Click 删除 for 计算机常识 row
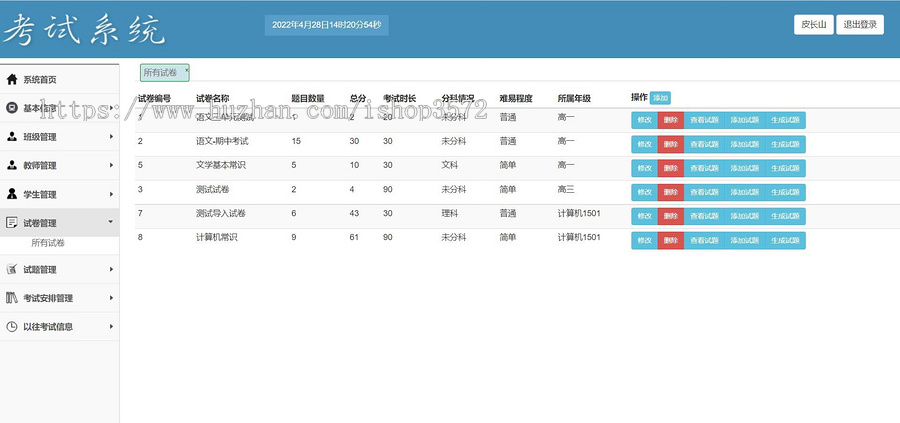 [670, 240]
